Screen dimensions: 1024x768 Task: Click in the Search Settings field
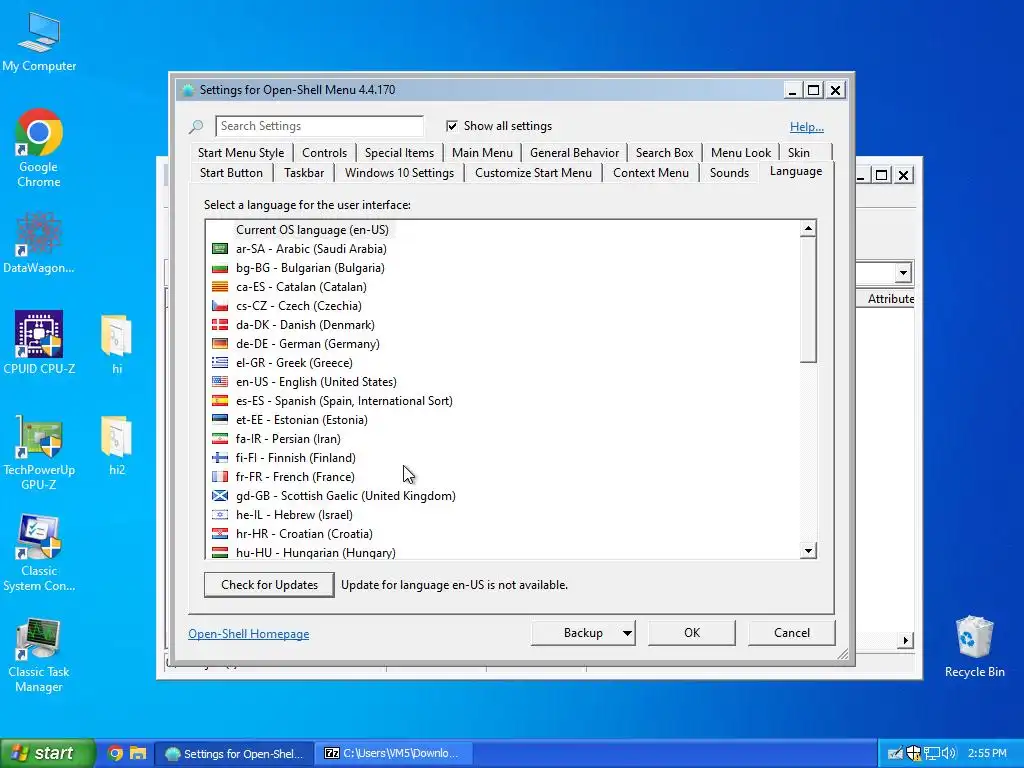pyautogui.click(x=319, y=126)
